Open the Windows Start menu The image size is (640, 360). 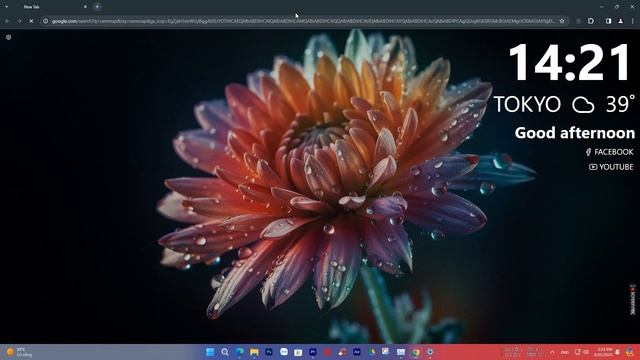(210, 352)
